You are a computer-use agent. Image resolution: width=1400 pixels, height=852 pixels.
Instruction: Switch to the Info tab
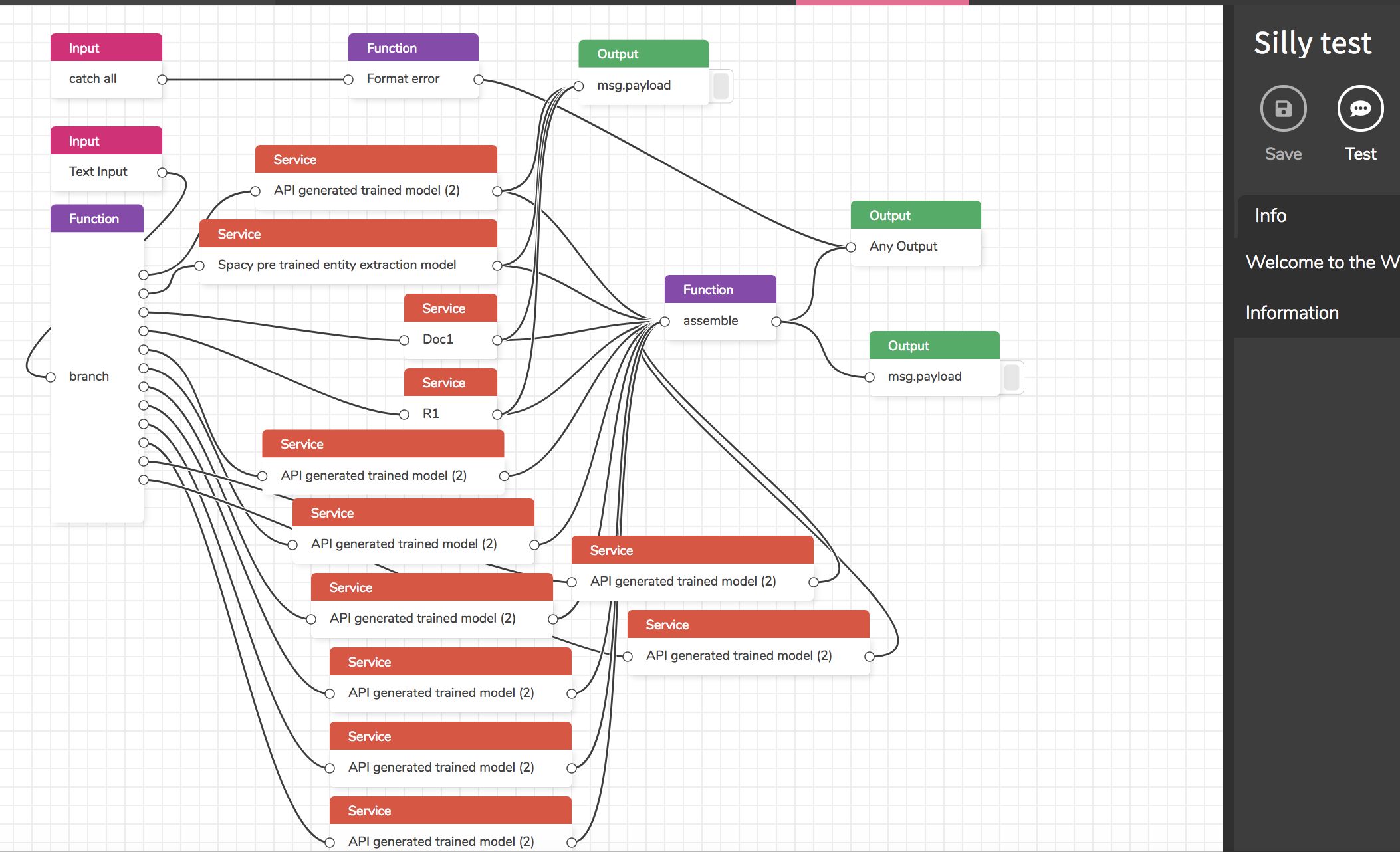(1270, 215)
